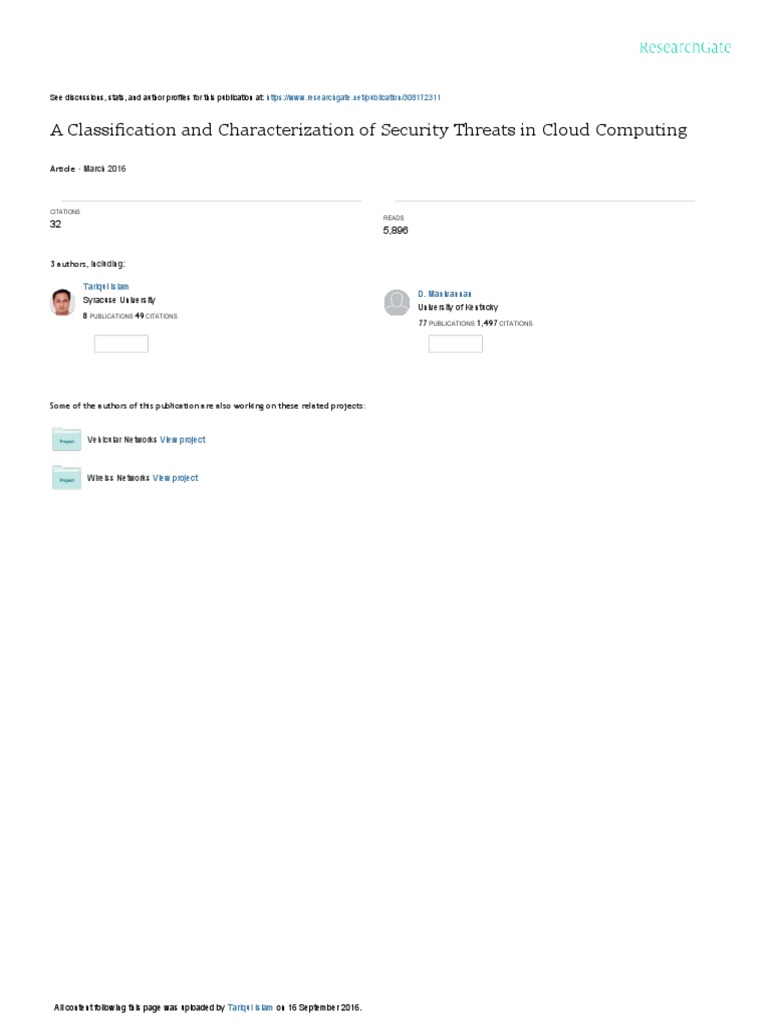The width and height of the screenshot is (768, 1024).
Task: Click University of Kentucky affiliation text
Action: tap(457, 308)
